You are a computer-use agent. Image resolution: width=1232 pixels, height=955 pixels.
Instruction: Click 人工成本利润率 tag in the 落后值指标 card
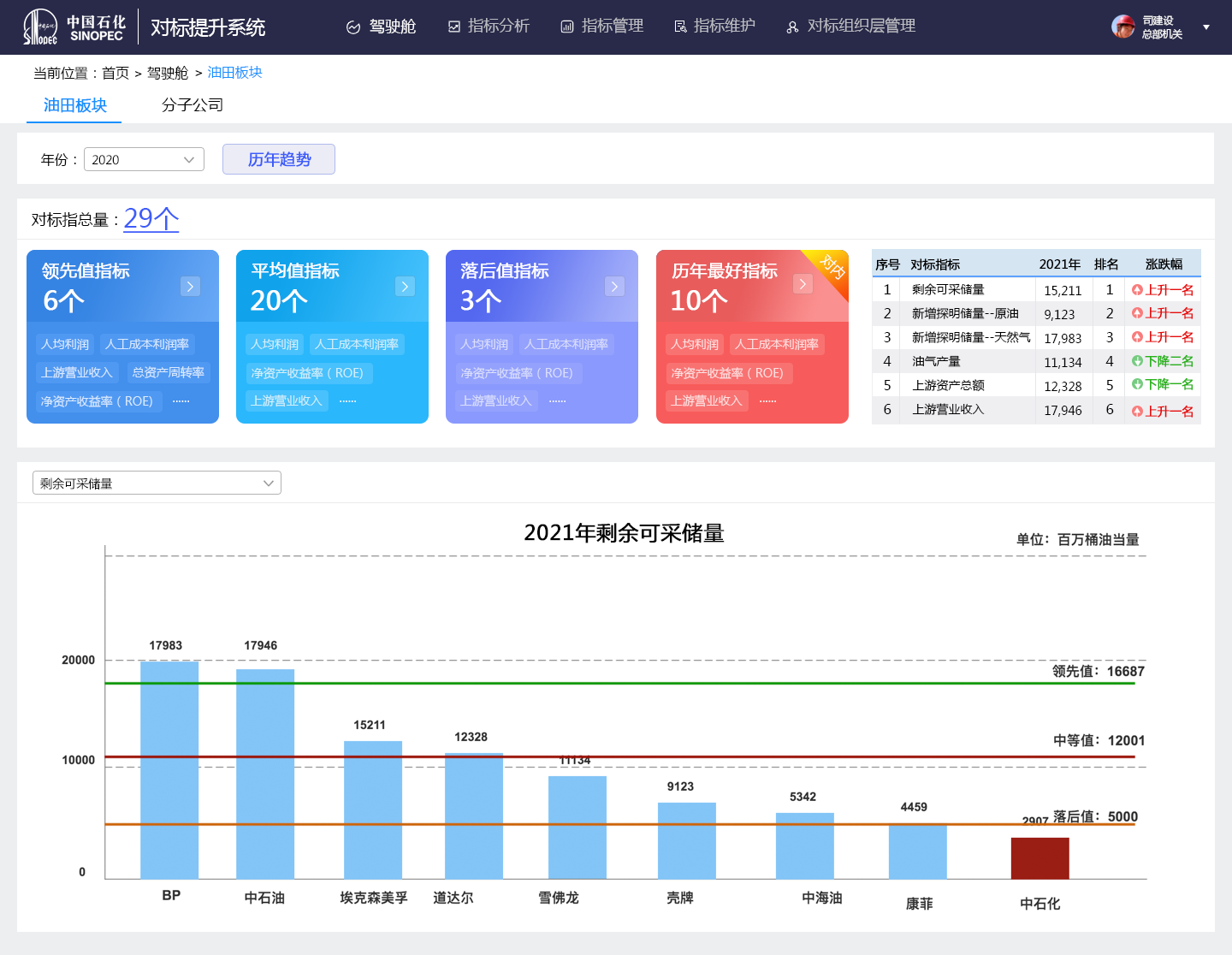click(566, 344)
